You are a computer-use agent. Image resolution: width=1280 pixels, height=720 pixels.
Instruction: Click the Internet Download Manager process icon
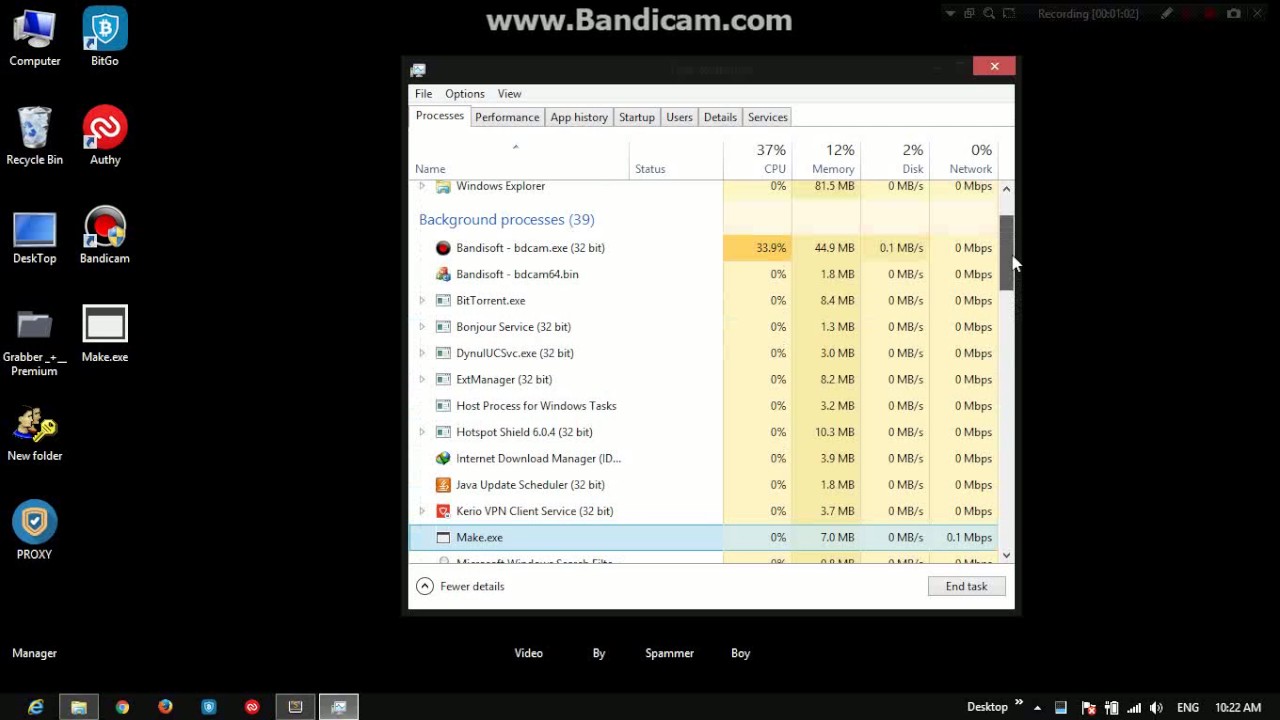[x=443, y=458]
